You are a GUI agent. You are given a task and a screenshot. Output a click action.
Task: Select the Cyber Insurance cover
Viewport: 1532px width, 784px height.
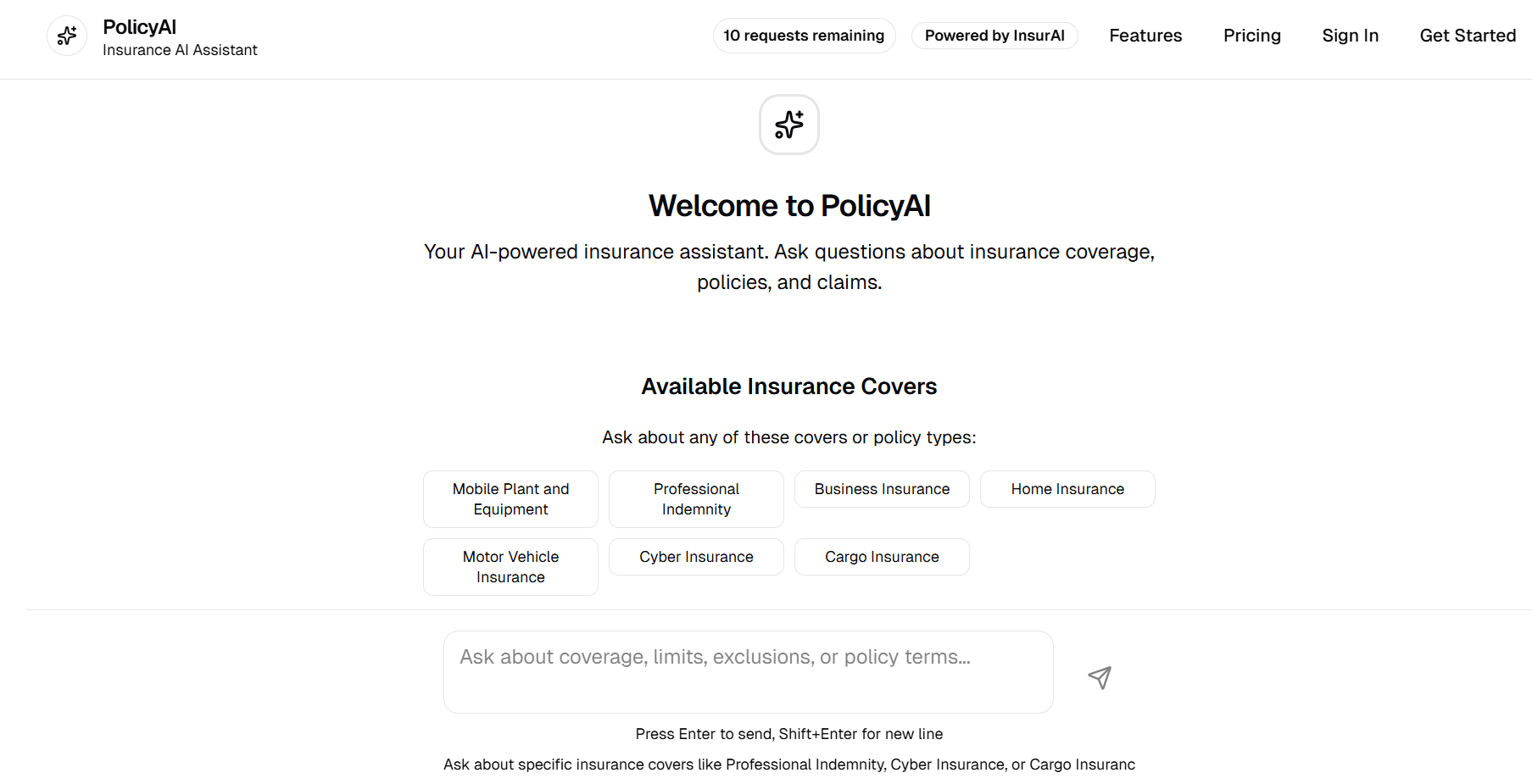[695, 557]
